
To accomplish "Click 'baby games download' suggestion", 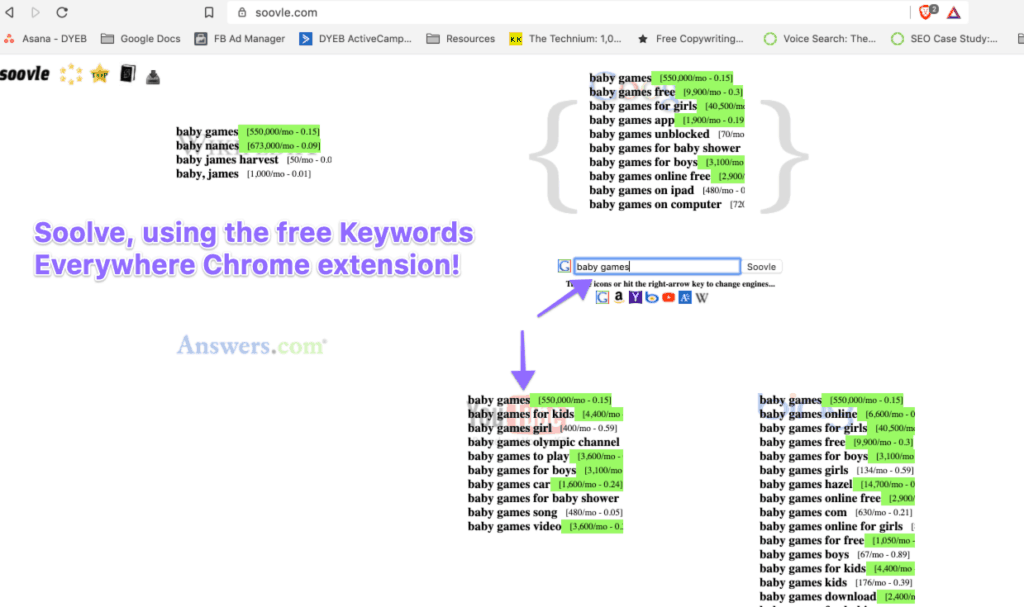I will coord(818,597).
